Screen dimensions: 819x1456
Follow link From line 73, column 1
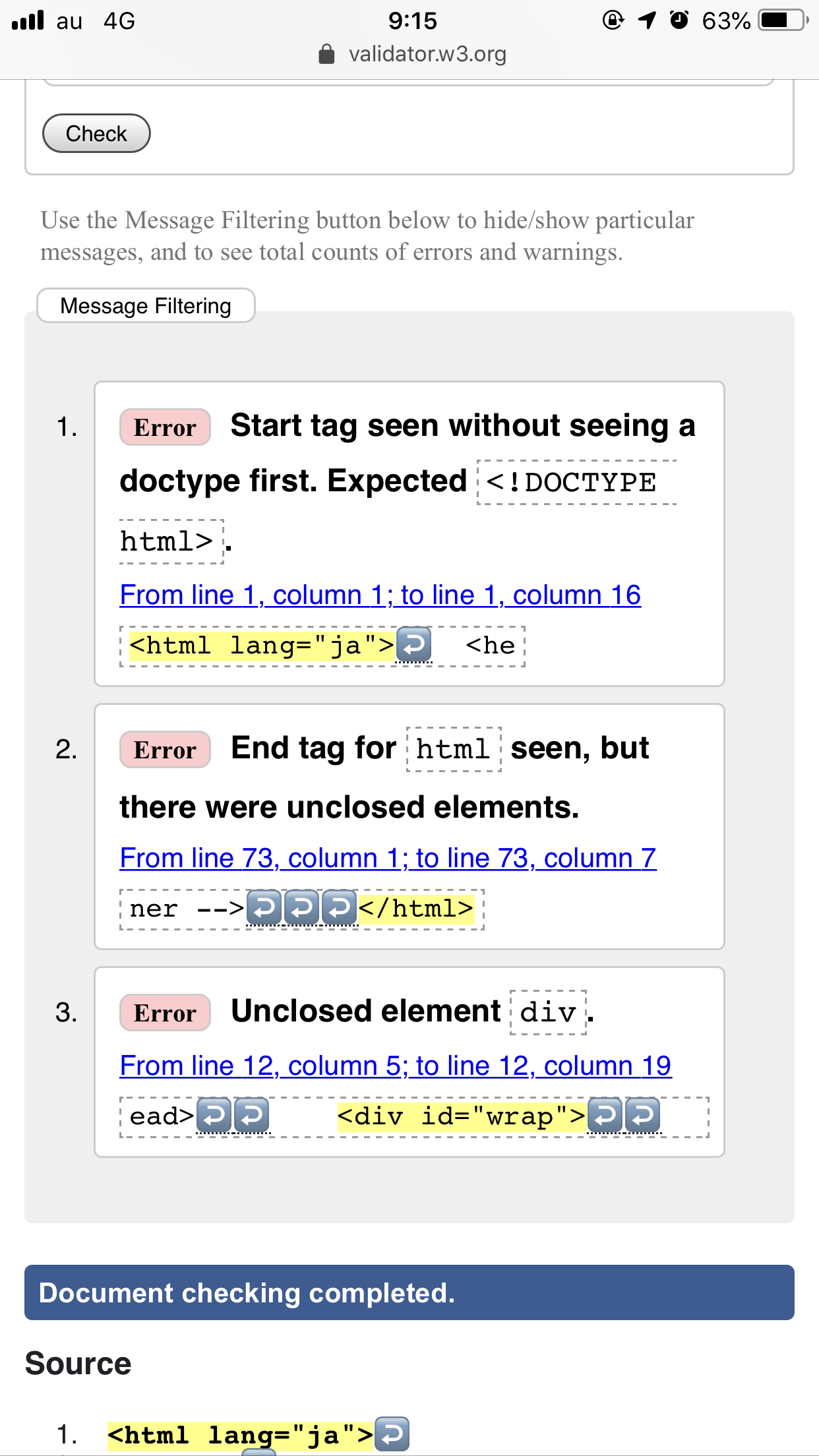pos(388,858)
